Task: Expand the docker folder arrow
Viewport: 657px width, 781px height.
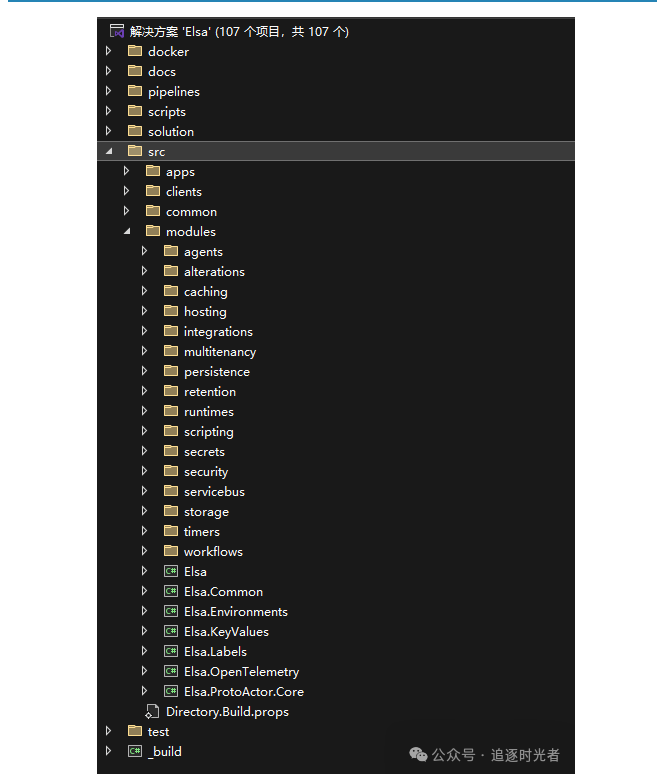Action: pos(109,51)
